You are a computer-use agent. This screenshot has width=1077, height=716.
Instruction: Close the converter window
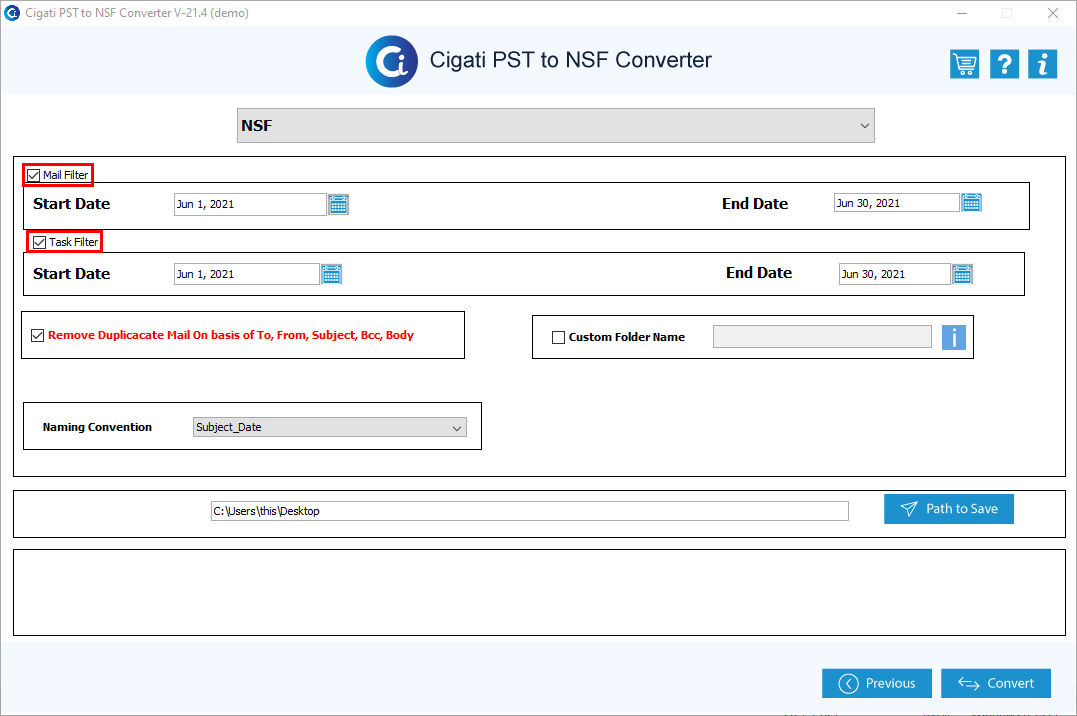[1052, 13]
